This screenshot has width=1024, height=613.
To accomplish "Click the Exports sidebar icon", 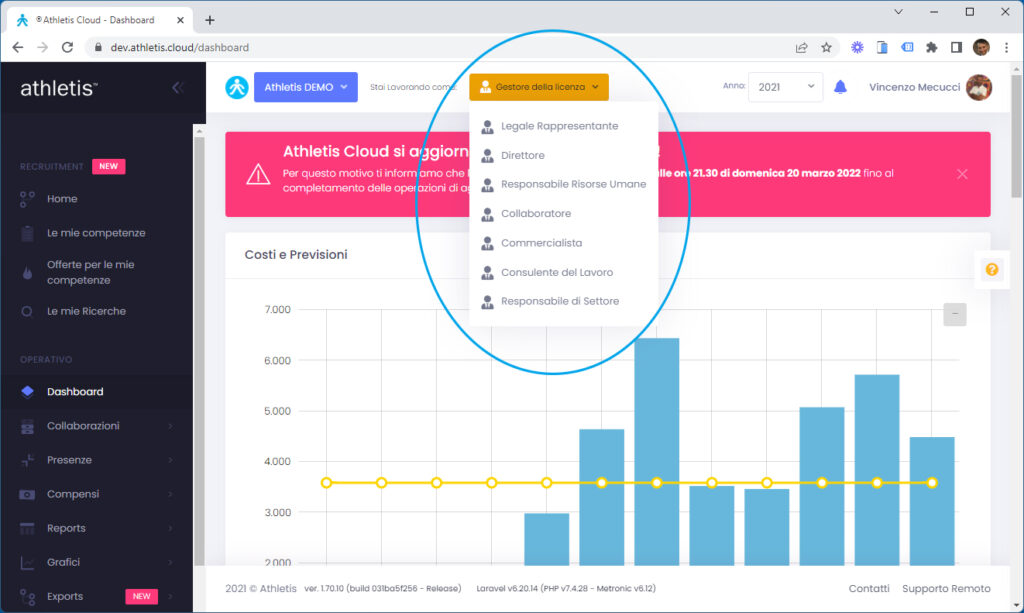I will pos(27,597).
